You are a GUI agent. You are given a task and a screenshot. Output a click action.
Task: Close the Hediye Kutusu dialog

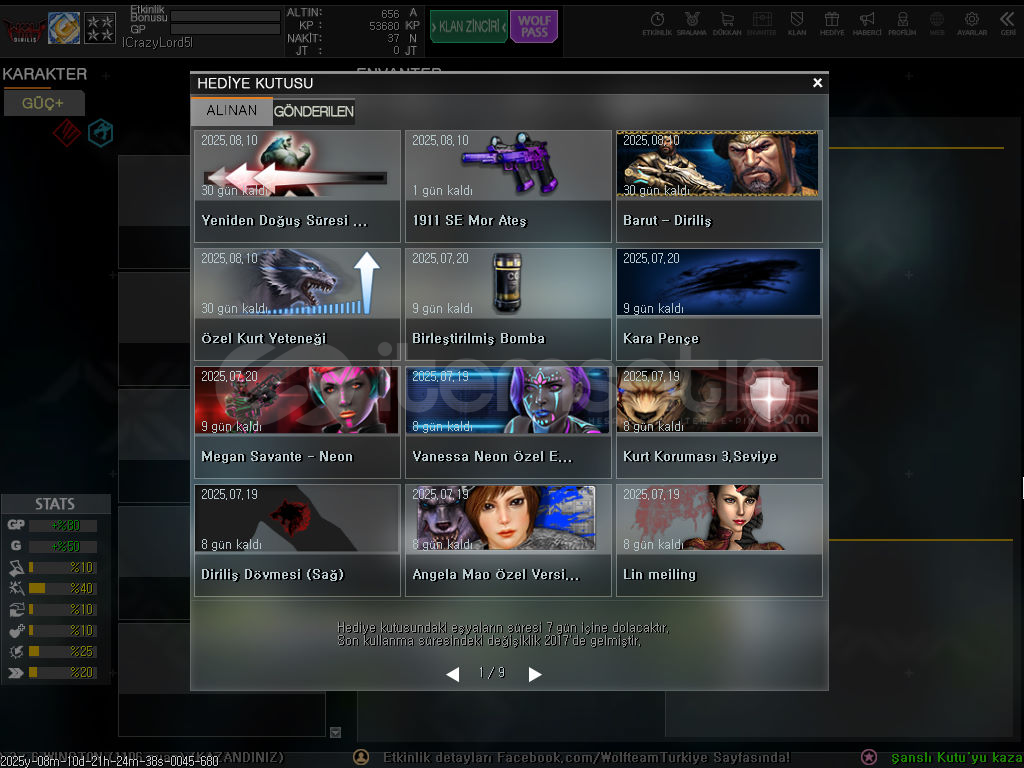point(817,83)
